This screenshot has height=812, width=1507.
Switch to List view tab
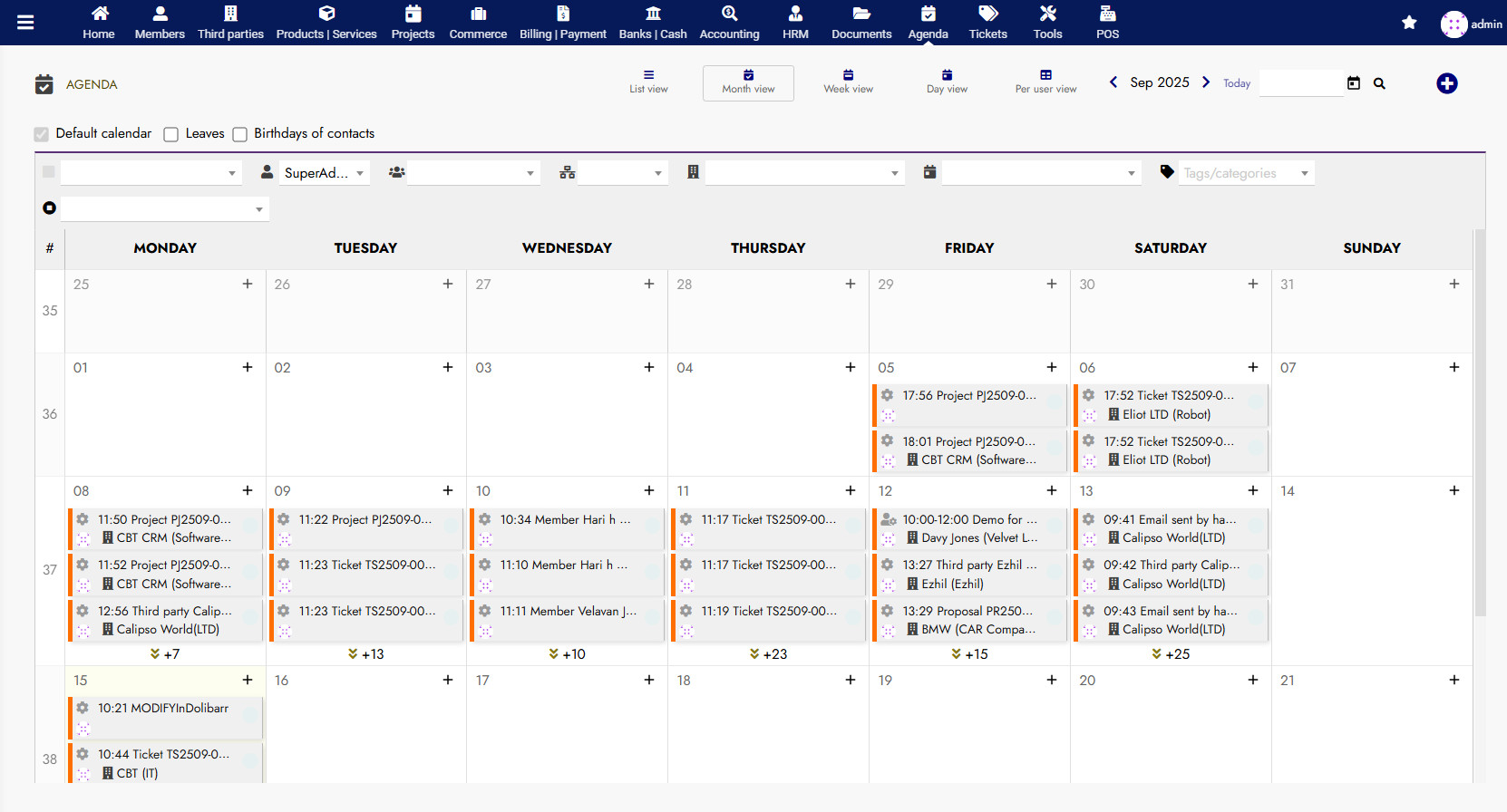[x=648, y=82]
